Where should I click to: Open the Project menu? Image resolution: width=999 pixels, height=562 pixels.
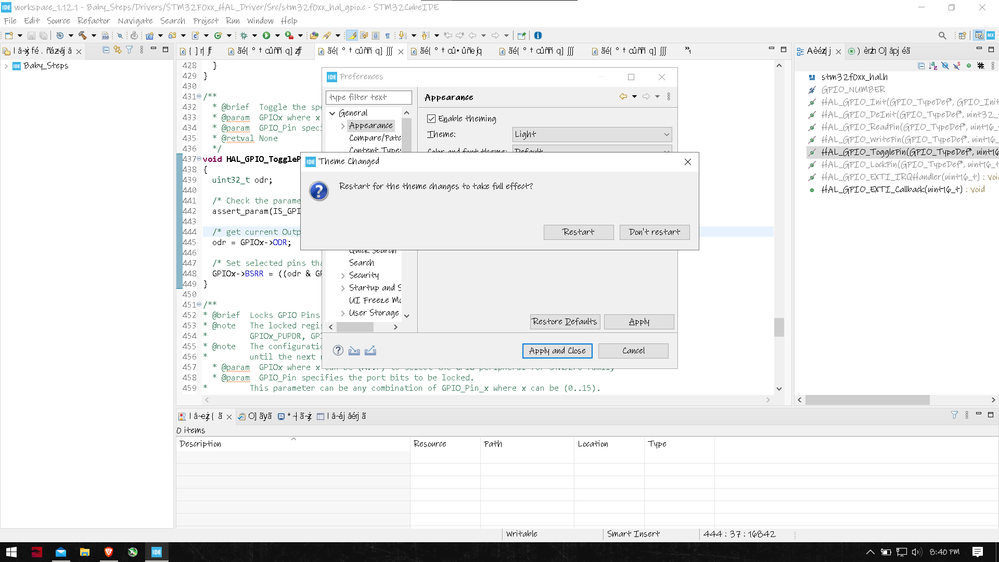[x=206, y=20]
